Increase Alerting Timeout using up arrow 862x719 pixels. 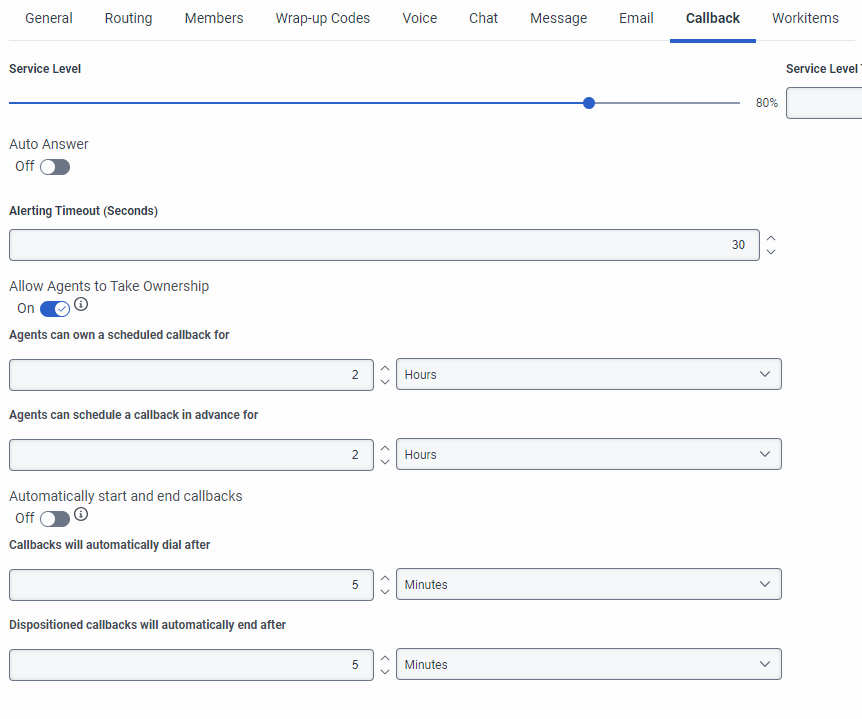click(770, 238)
